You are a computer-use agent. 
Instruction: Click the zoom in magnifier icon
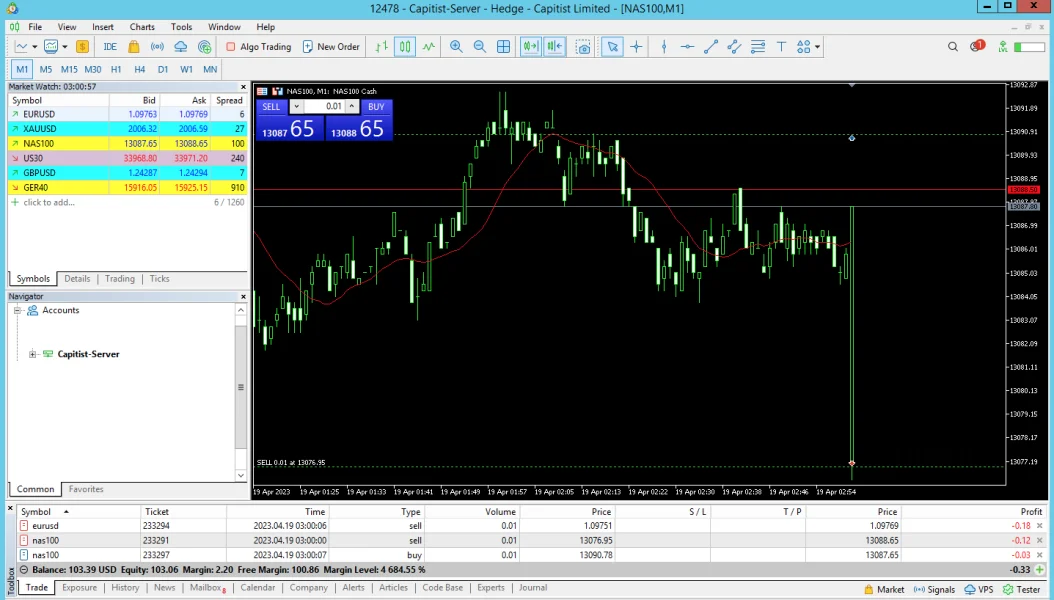(x=456, y=47)
